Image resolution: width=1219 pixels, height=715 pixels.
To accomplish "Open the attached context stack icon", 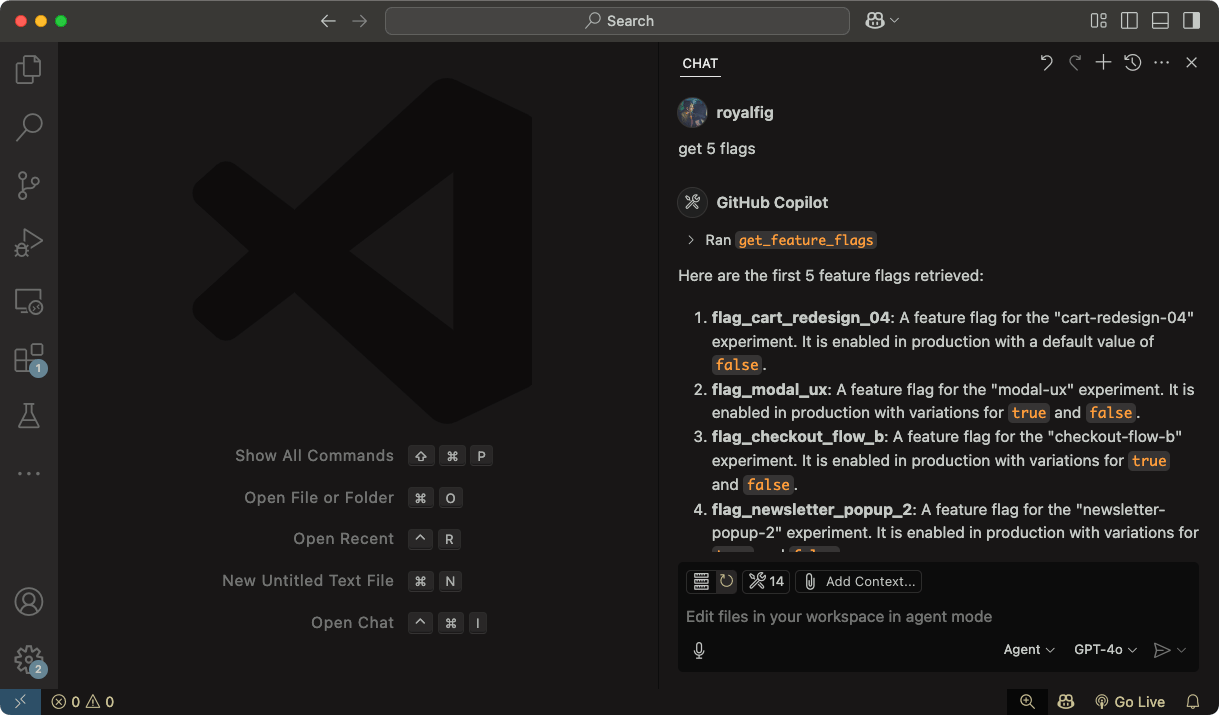I will tap(701, 581).
